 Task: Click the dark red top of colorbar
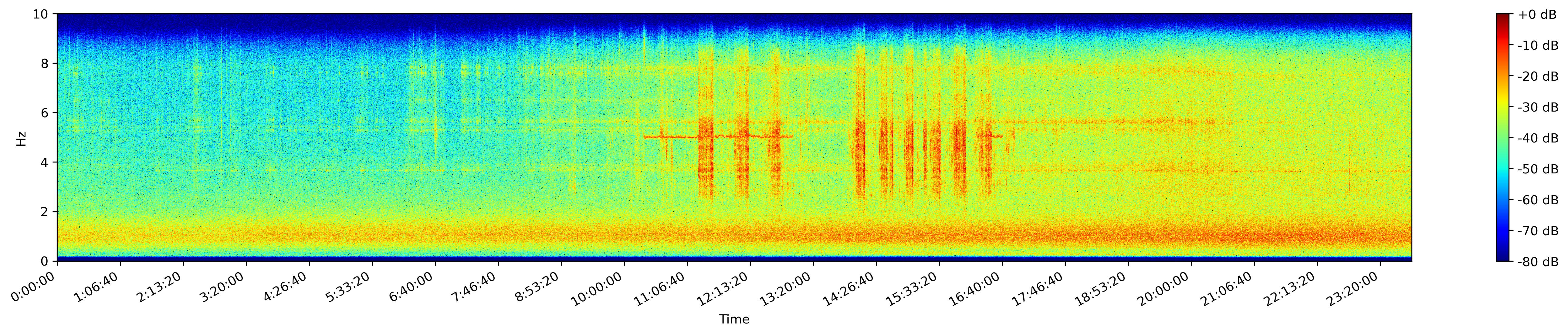(x=1503, y=17)
